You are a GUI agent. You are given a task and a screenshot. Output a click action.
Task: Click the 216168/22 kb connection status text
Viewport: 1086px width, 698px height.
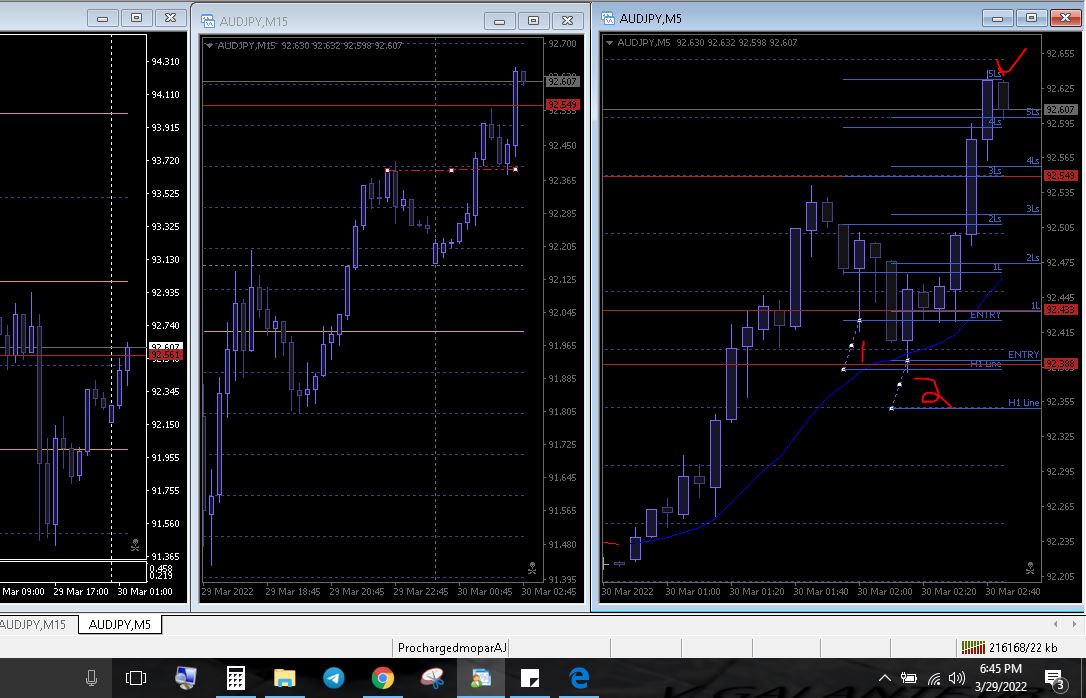tap(1023, 648)
